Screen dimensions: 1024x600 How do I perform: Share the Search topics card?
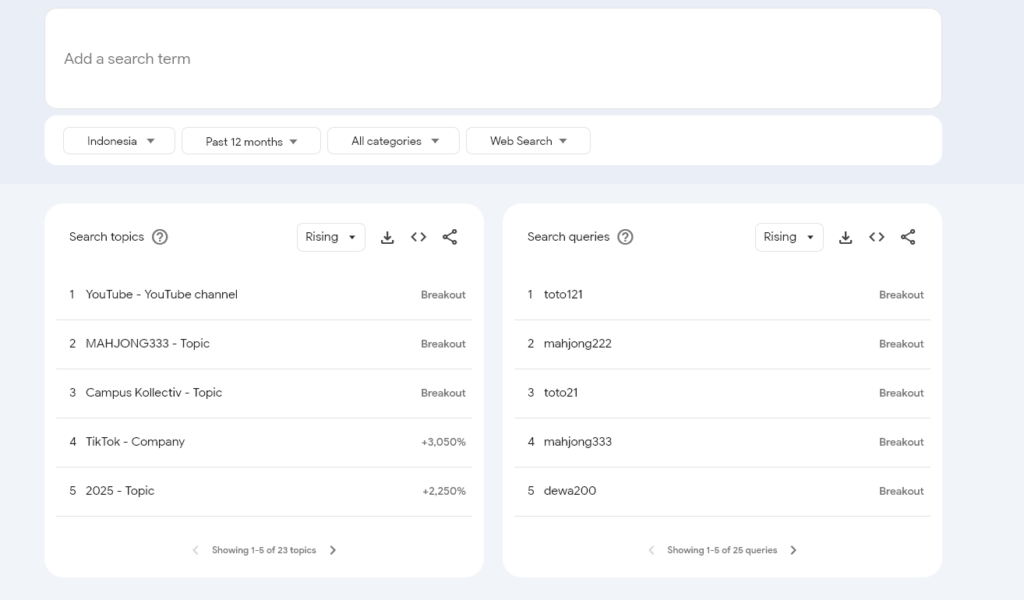point(450,237)
